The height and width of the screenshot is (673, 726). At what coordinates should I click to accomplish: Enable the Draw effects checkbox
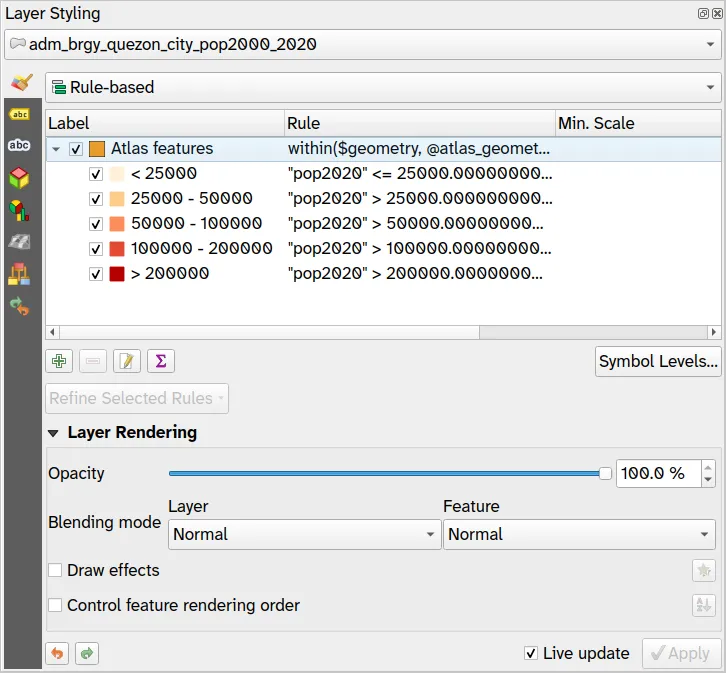click(56, 570)
